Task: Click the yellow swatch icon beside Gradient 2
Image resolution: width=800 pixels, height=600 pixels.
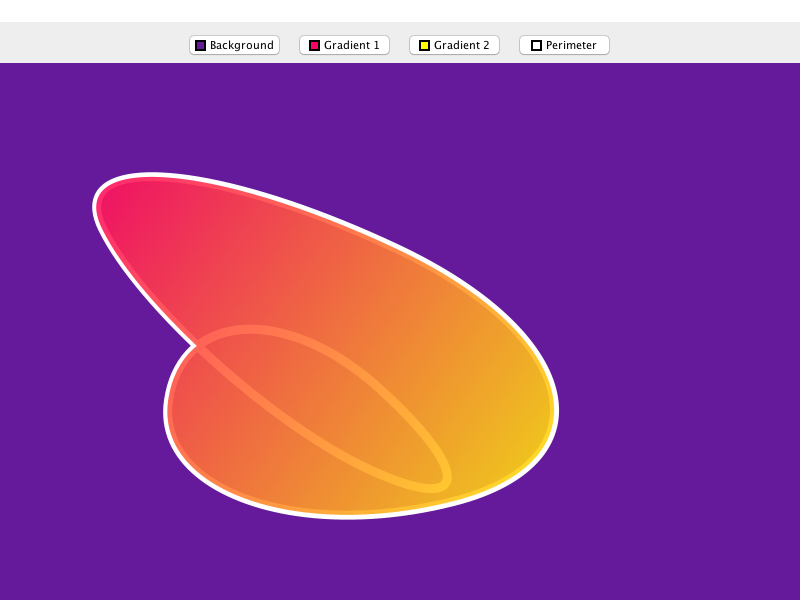Action: click(424, 45)
